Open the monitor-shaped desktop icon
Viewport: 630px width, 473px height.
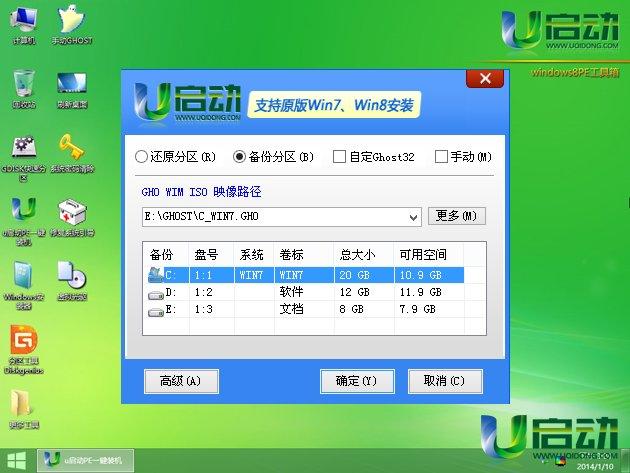pos(72,89)
